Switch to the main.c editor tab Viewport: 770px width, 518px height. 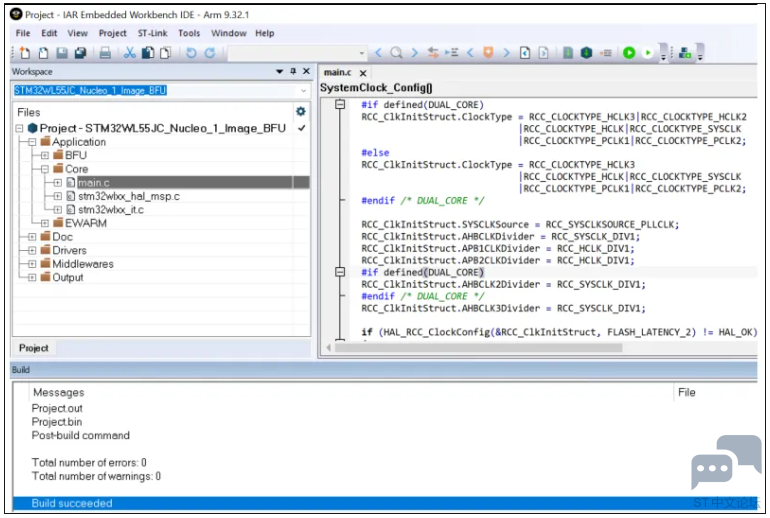pyautogui.click(x=337, y=73)
